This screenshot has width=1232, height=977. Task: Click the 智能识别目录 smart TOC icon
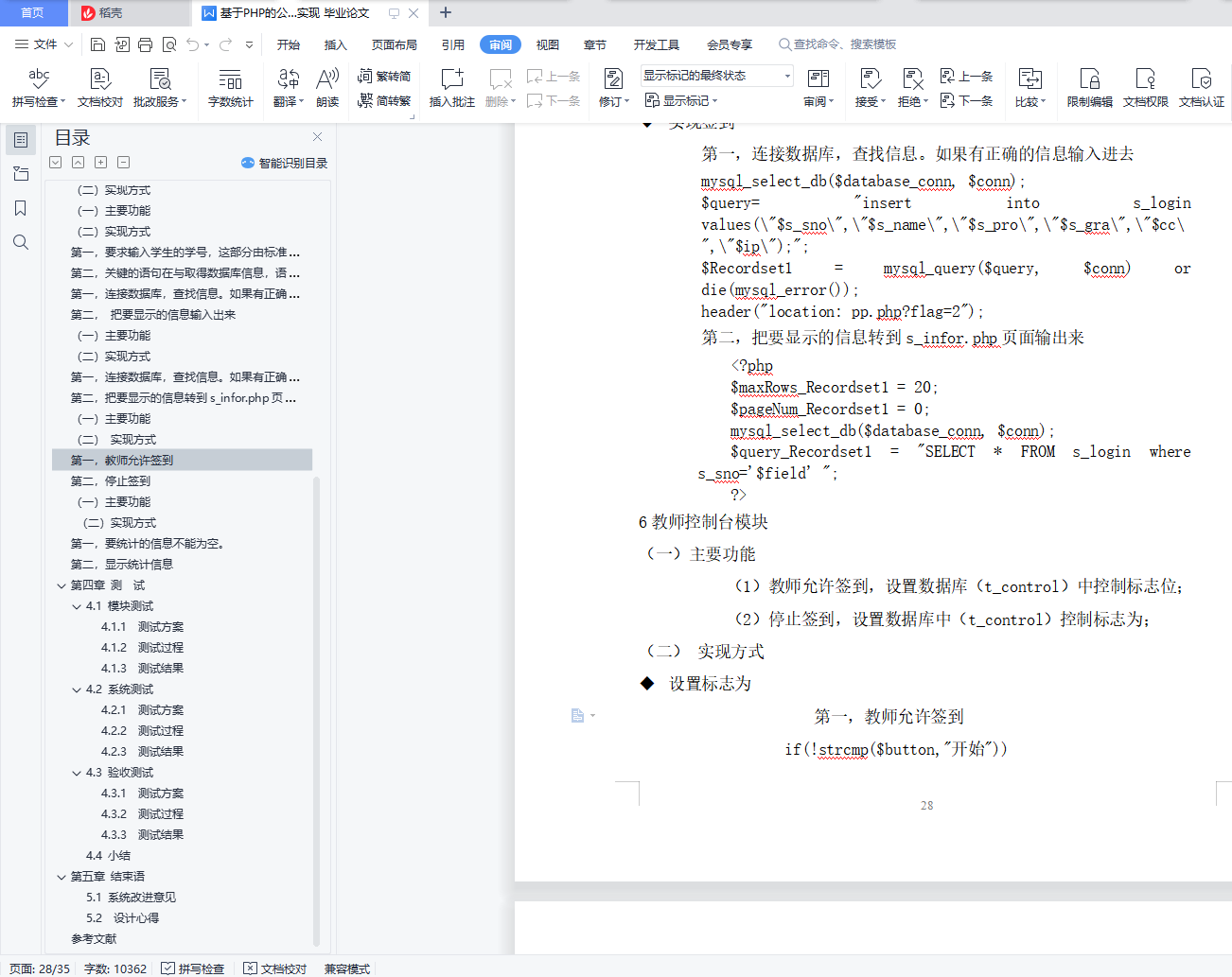point(248,163)
